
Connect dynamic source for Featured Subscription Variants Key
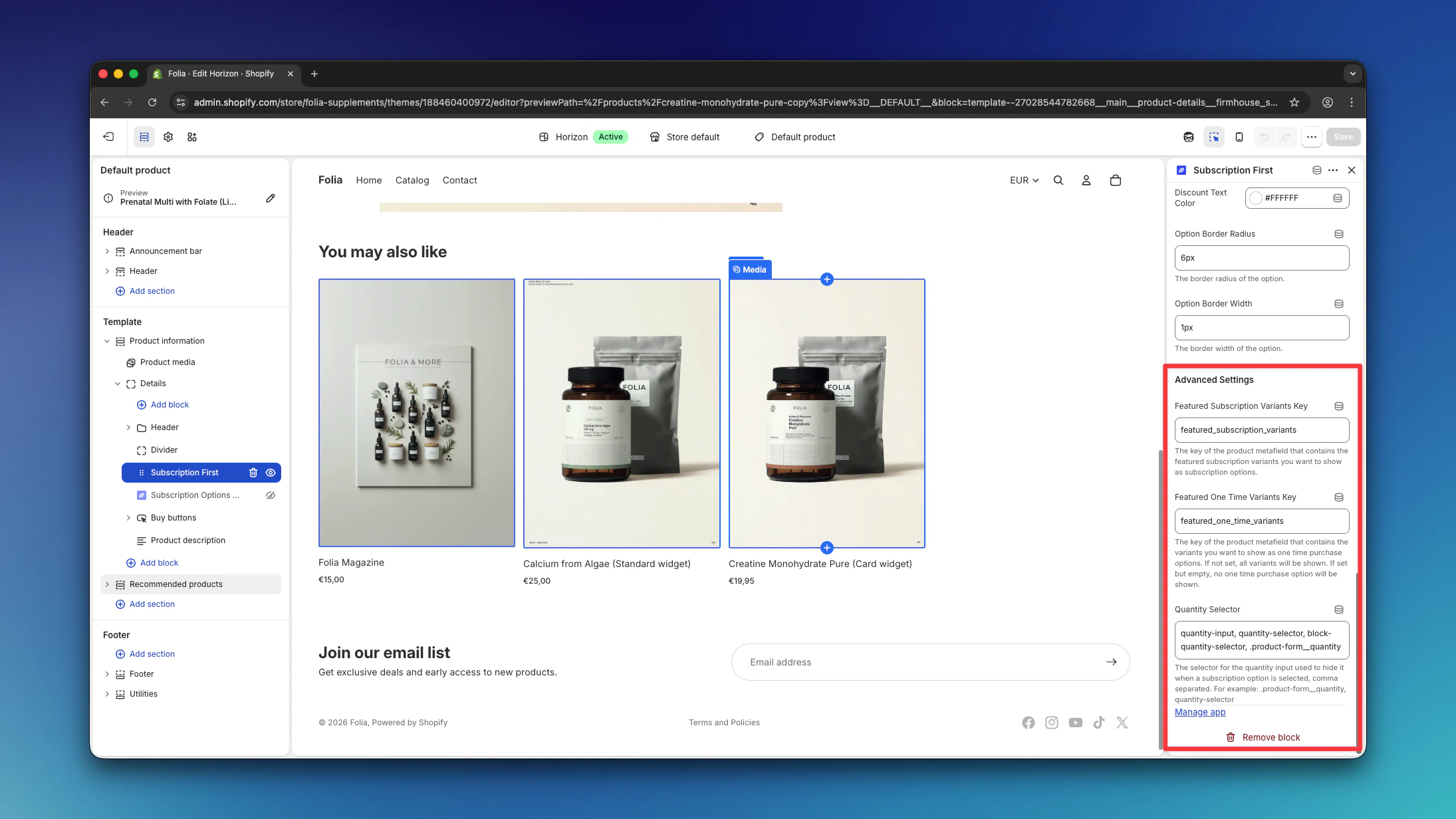point(1339,406)
